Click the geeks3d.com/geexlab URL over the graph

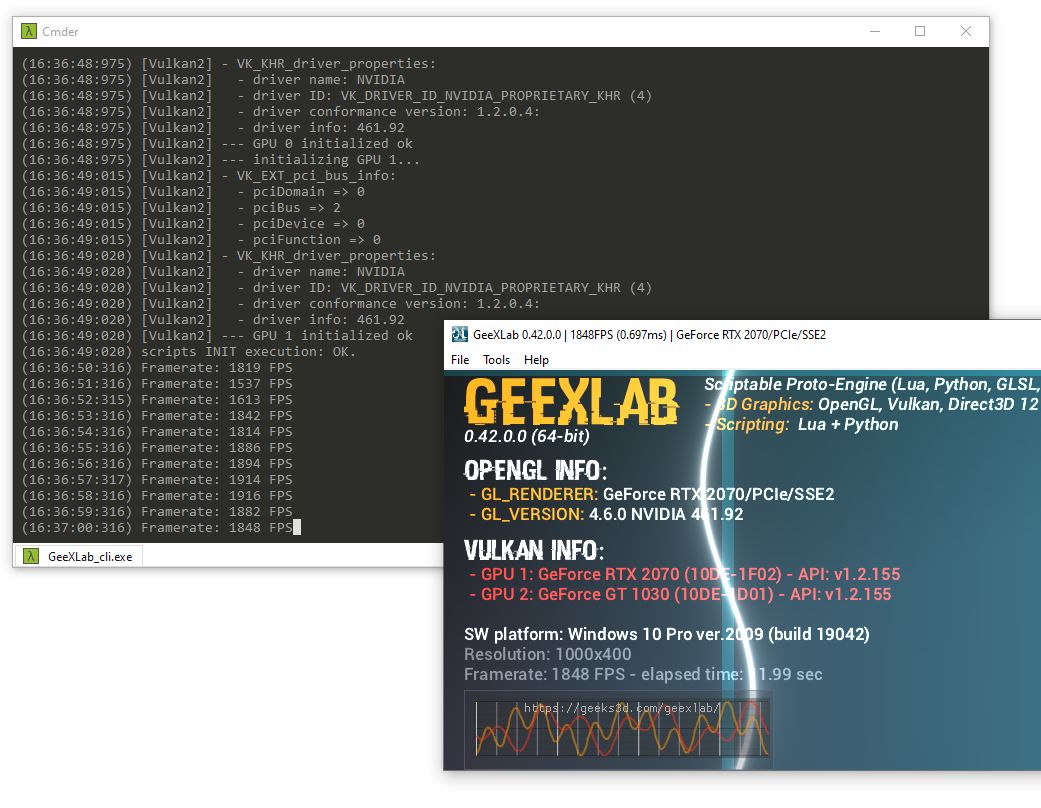[622, 708]
